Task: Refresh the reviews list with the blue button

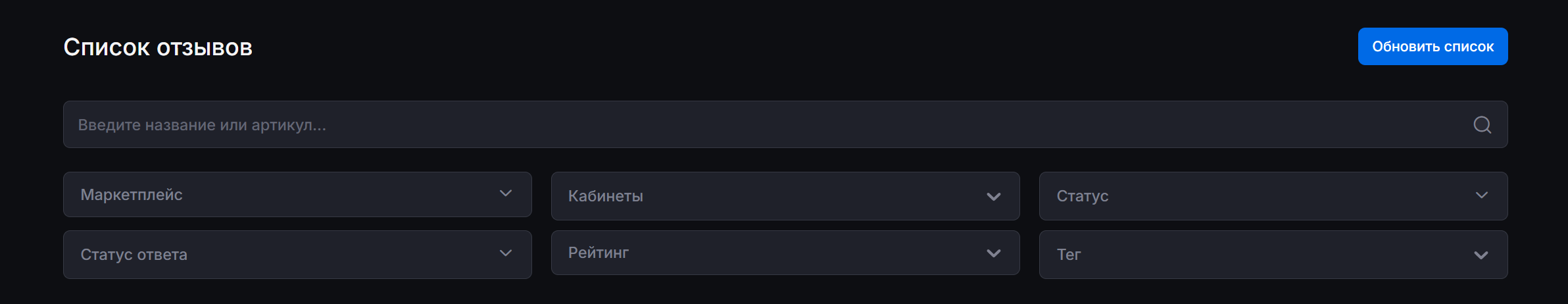Action: click(1433, 47)
